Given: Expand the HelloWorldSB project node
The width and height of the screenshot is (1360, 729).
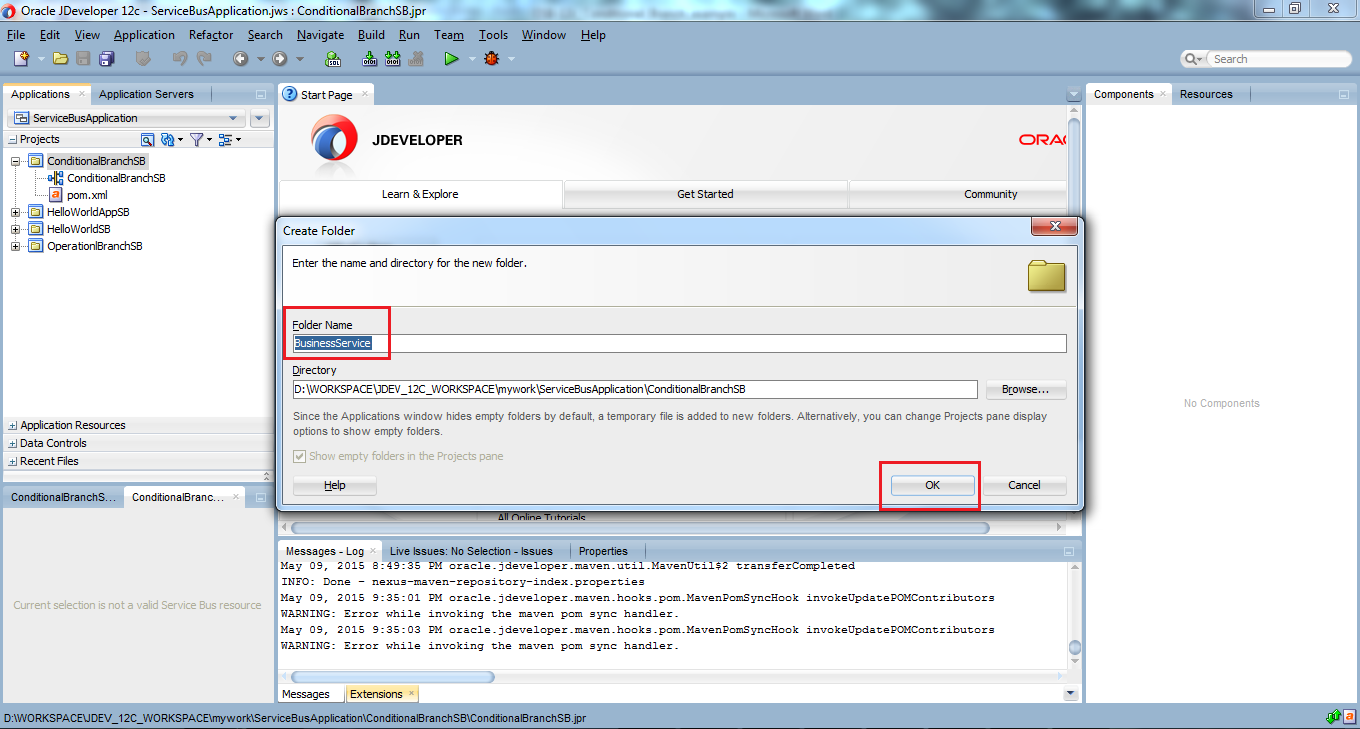Looking at the screenshot, I should (16, 229).
